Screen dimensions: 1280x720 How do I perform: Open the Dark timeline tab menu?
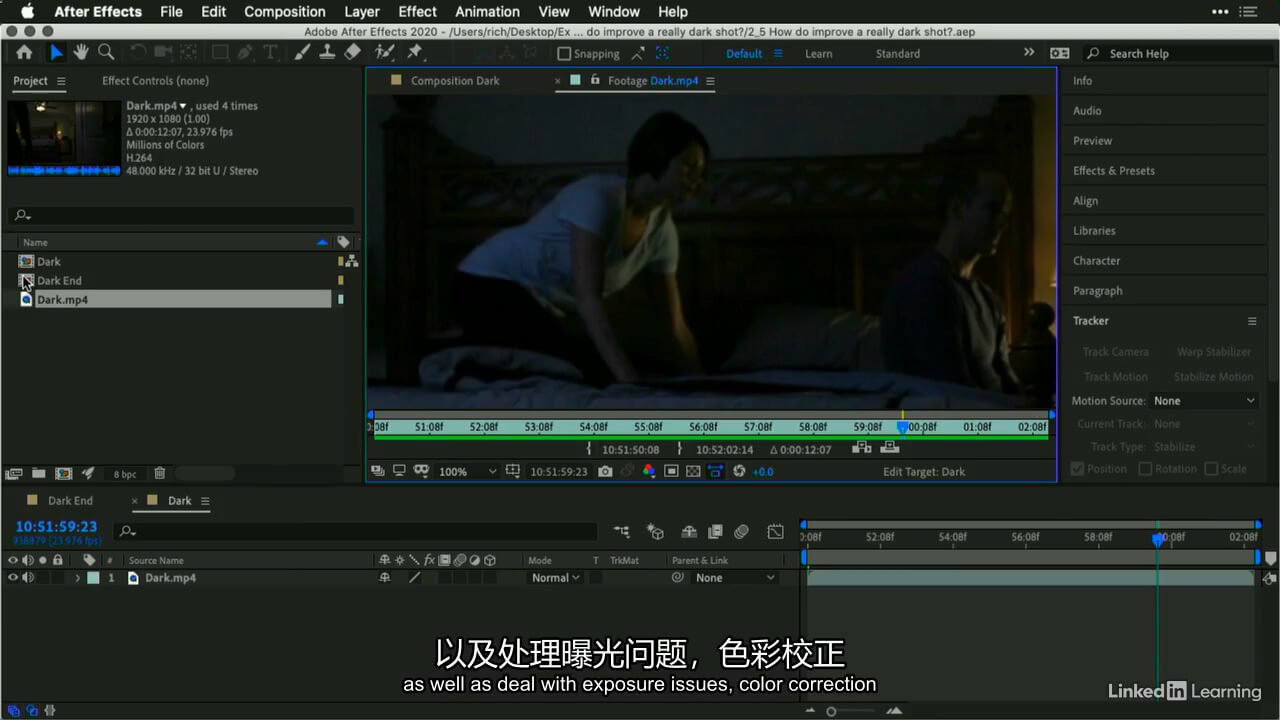point(205,501)
